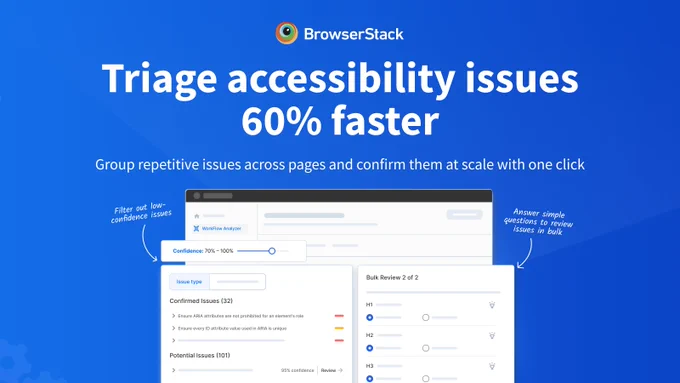The image size is (680, 383).
Task: Click the 'Confidence: 70% – 100%' label
Action: click(x=203, y=251)
